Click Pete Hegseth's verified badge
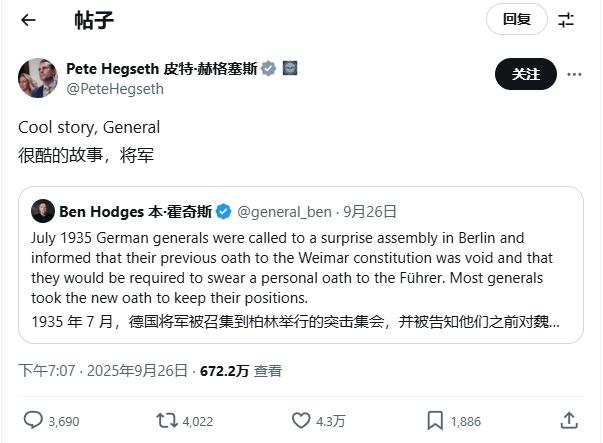 click(x=269, y=69)
